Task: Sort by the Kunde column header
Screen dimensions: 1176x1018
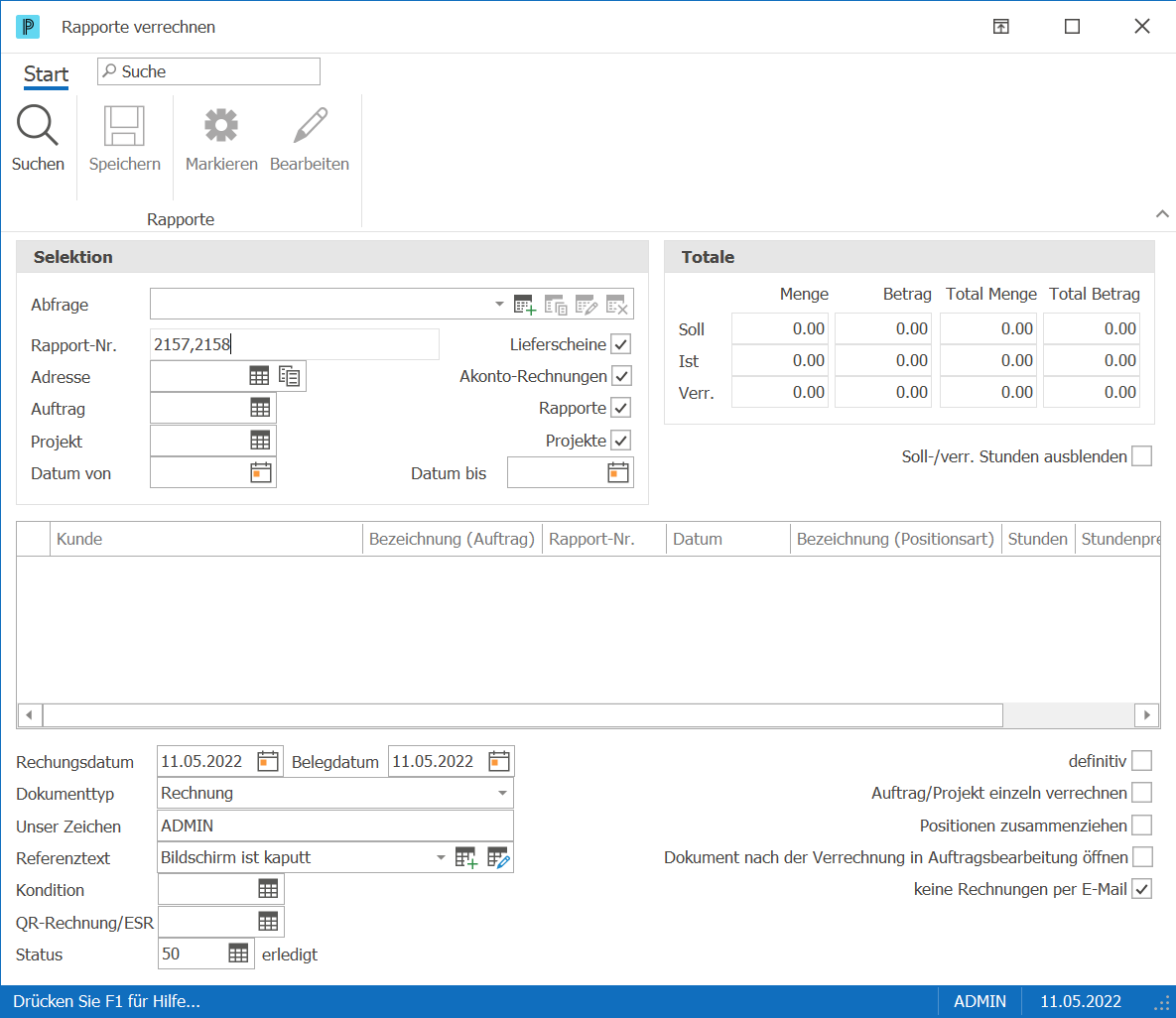Action: tap(205, 539)
